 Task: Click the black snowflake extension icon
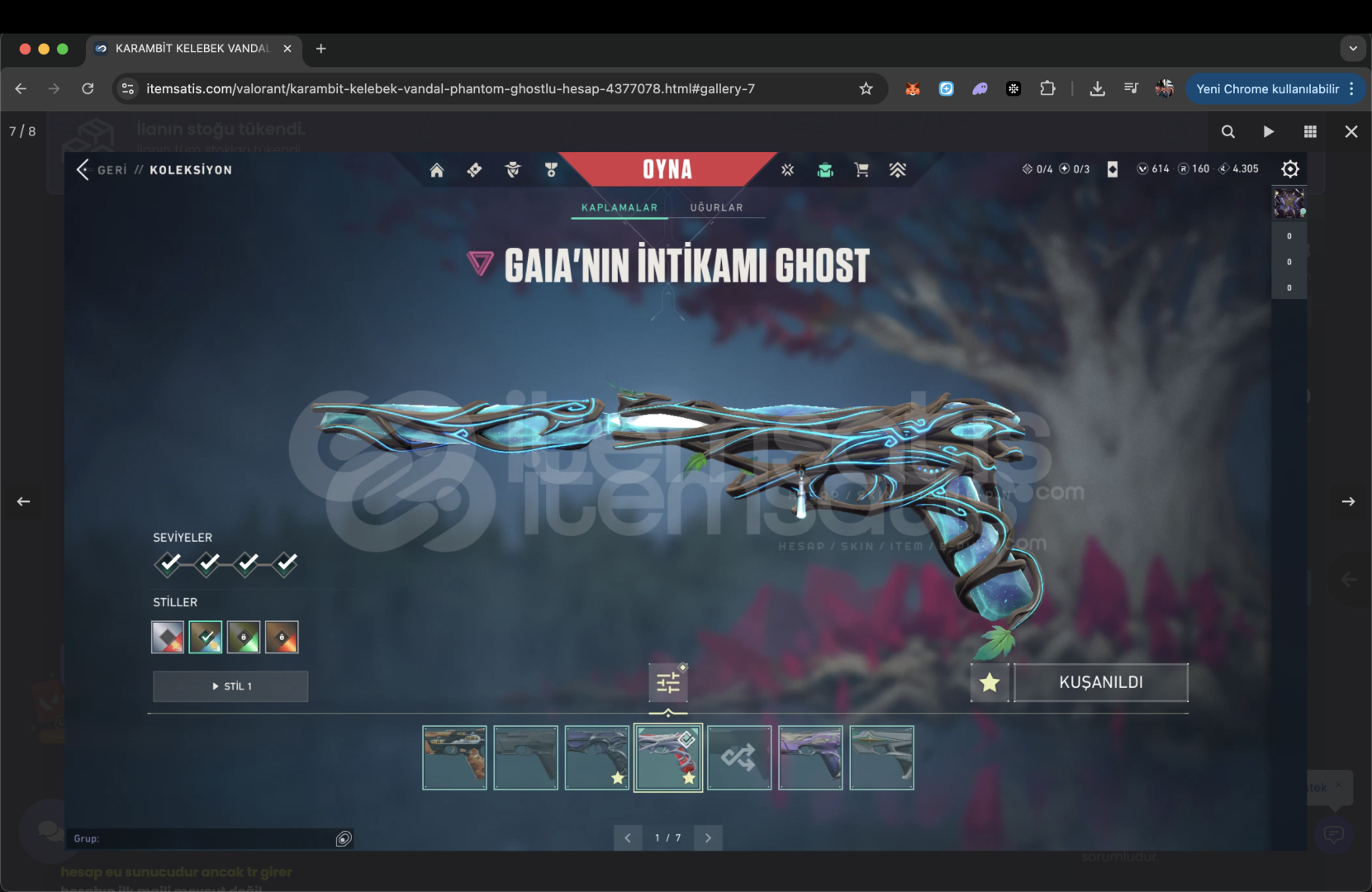point(1014,88)
